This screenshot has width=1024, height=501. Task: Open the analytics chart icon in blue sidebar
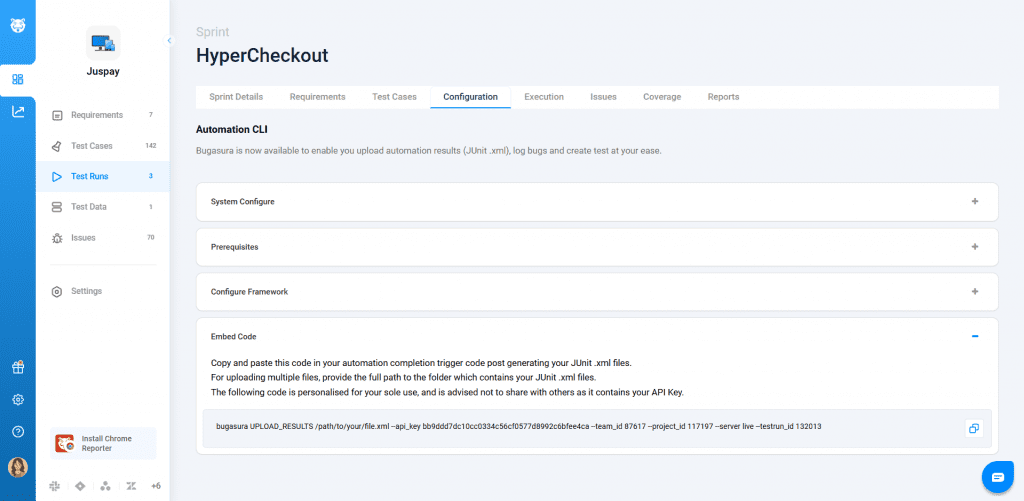click(x=18, y=112)
